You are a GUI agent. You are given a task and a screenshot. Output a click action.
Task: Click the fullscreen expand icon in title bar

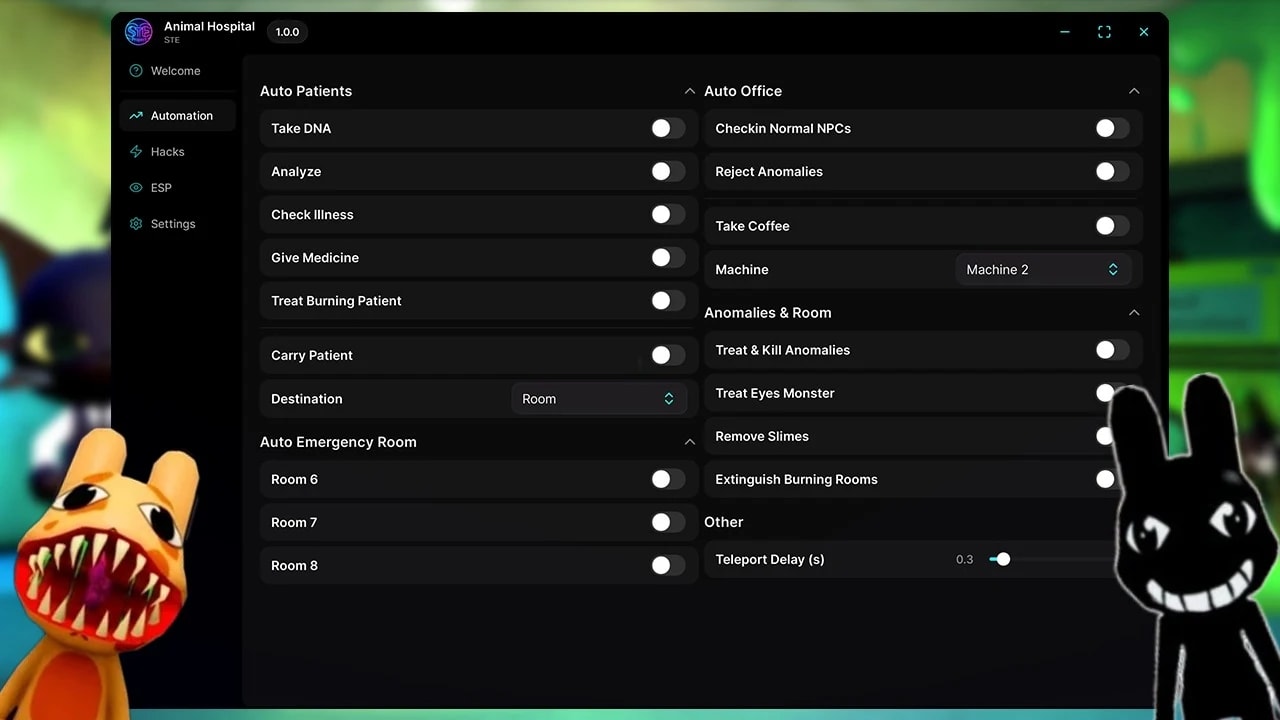click(x=1104, y=32)
